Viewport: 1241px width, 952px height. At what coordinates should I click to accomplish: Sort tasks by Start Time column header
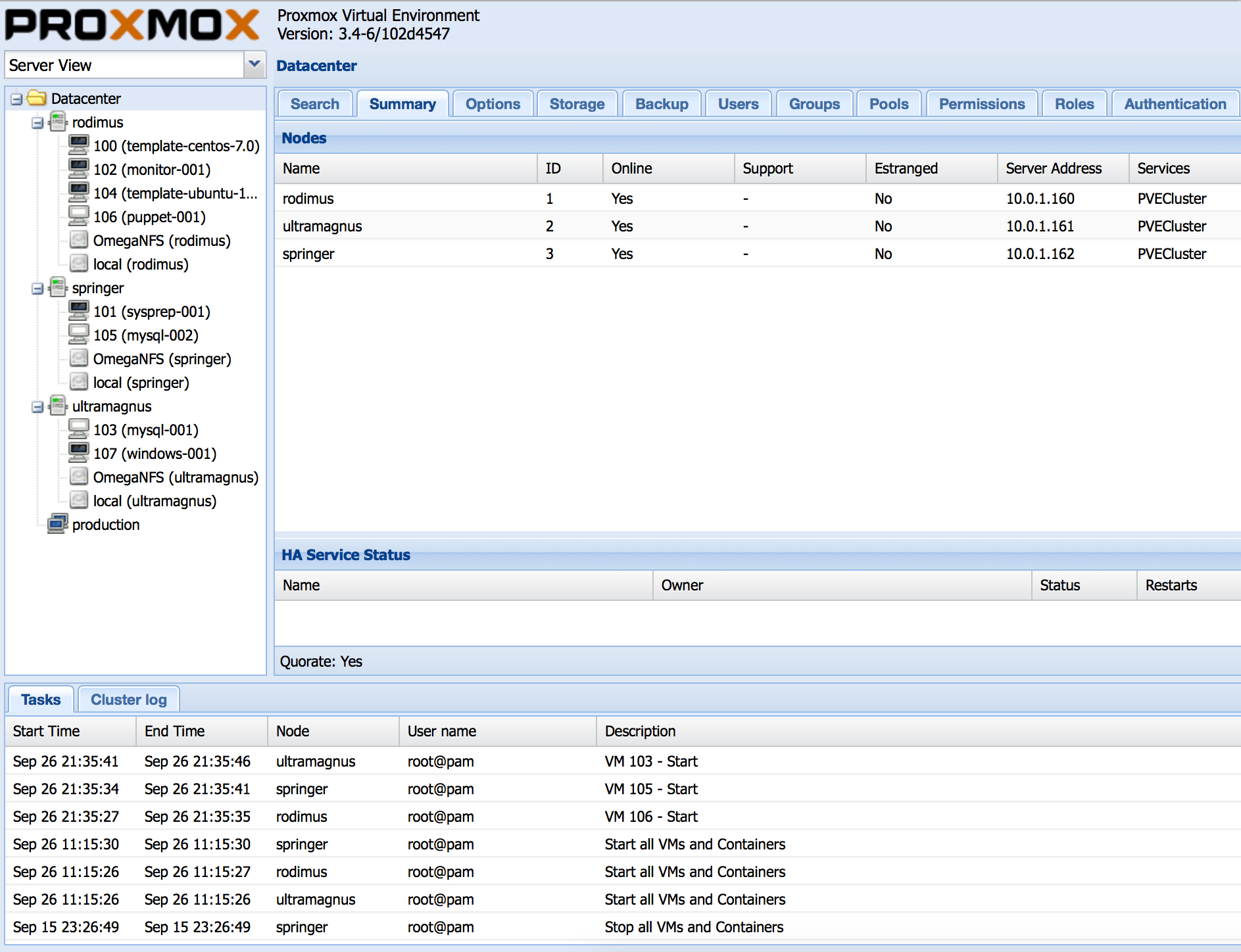click(70, 731)
